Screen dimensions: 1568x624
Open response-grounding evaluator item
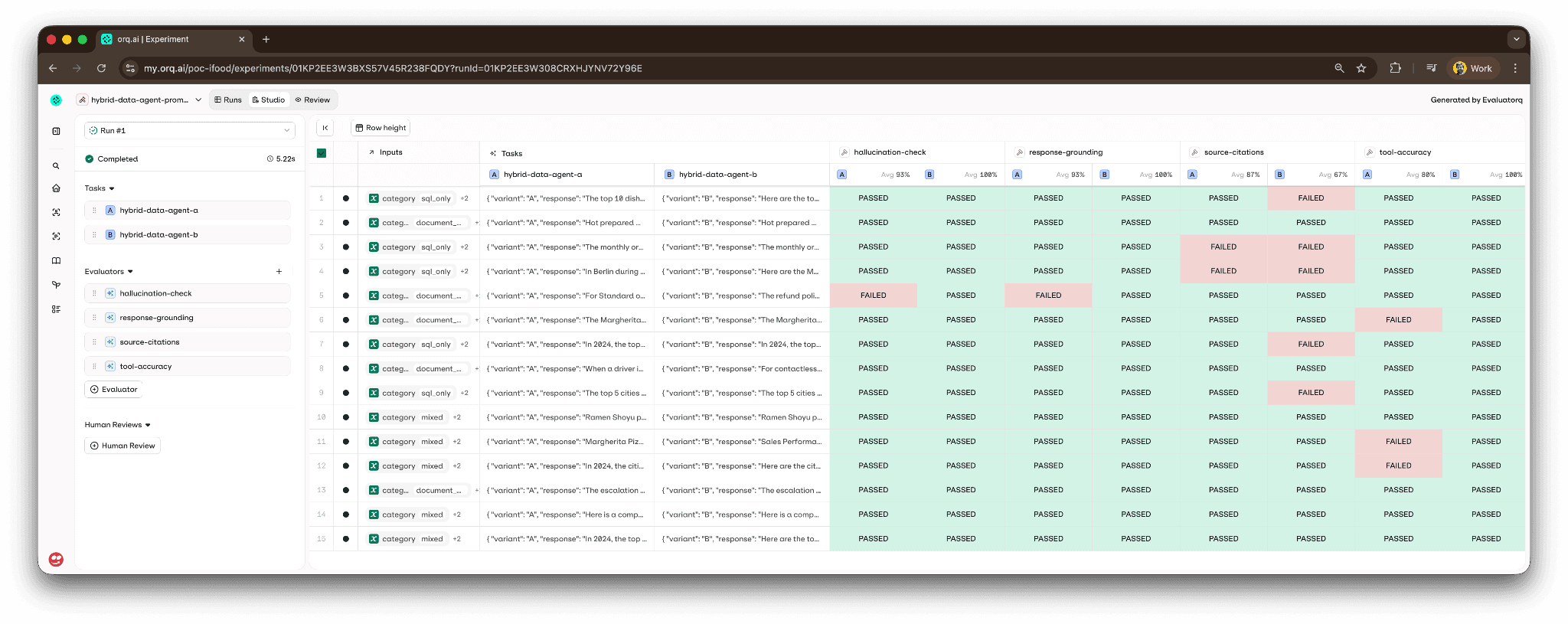(x=188, y=318)
